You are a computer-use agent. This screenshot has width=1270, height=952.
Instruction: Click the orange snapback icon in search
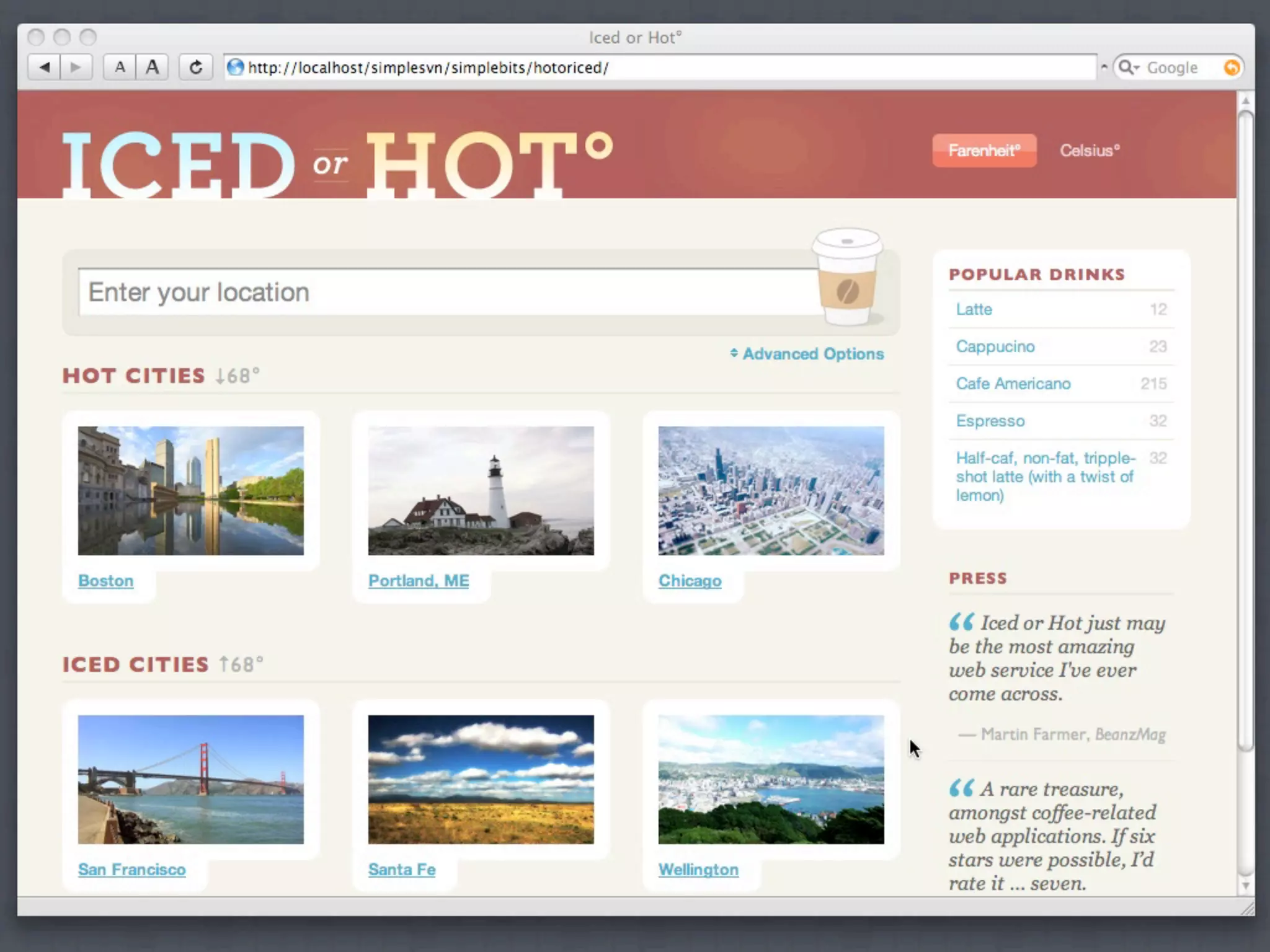pyautogui.click(x=1232, y=67)
